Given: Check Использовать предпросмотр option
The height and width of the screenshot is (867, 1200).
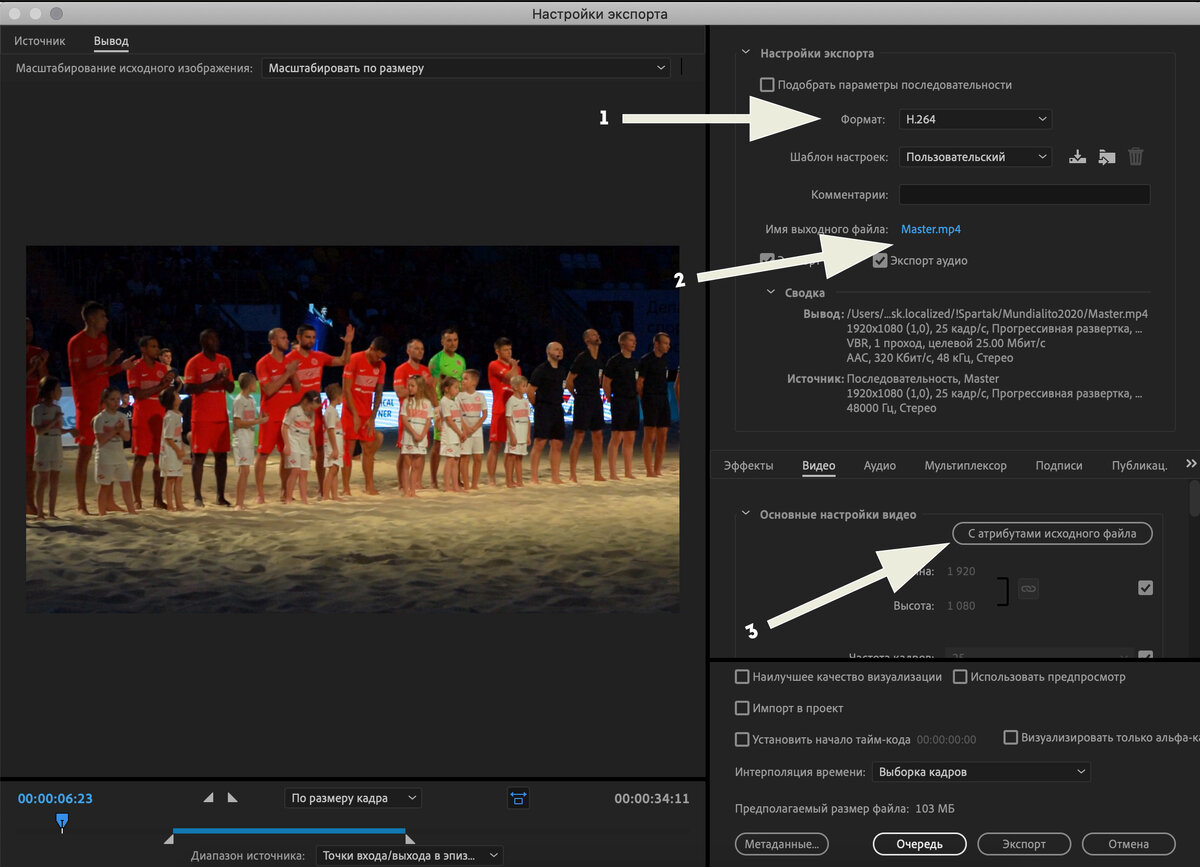Looking at the screenshot, I should (960, 677).
